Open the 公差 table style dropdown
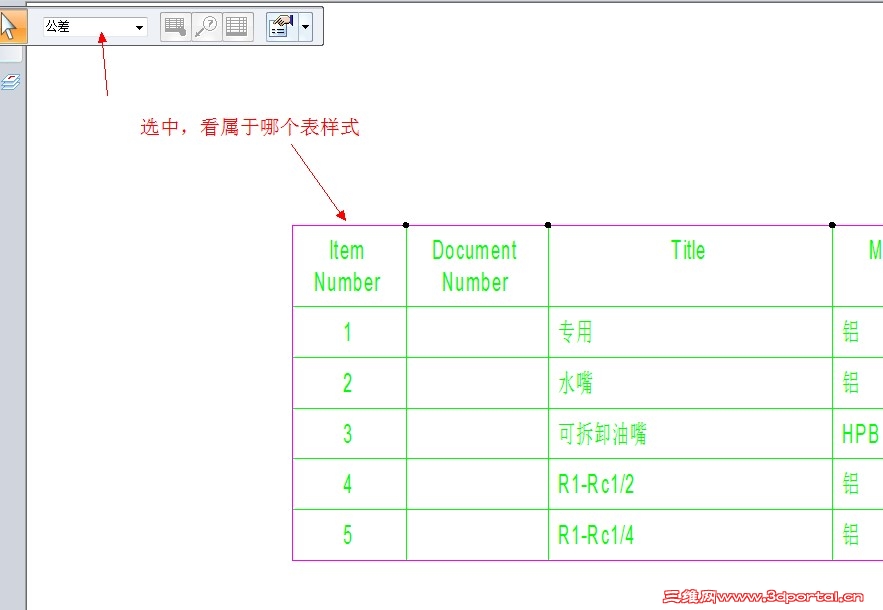The image size is (883, 610). 139,27
